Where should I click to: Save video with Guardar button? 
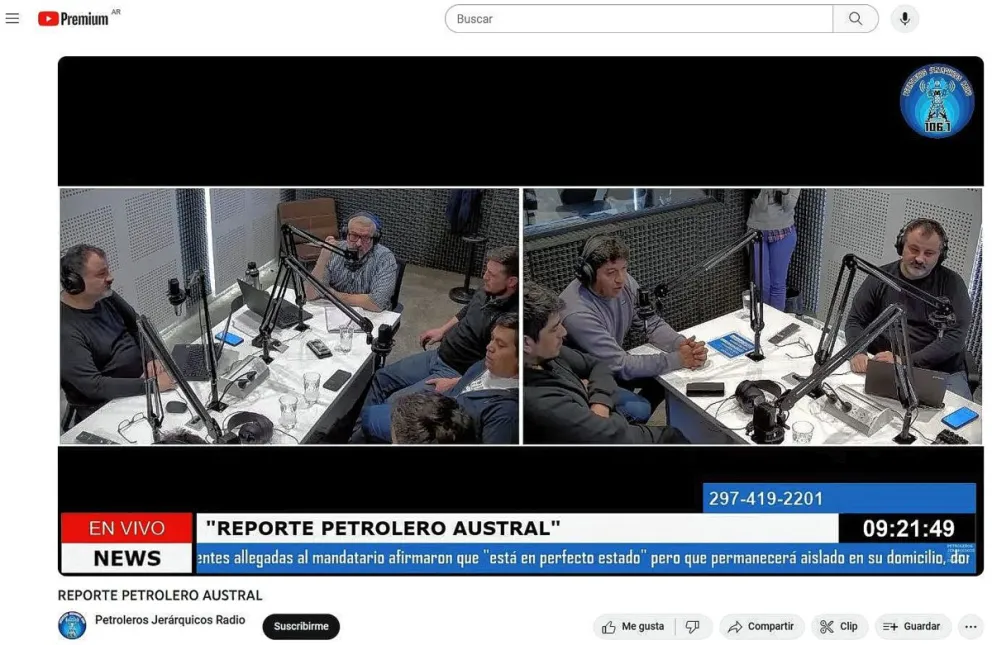912,626
